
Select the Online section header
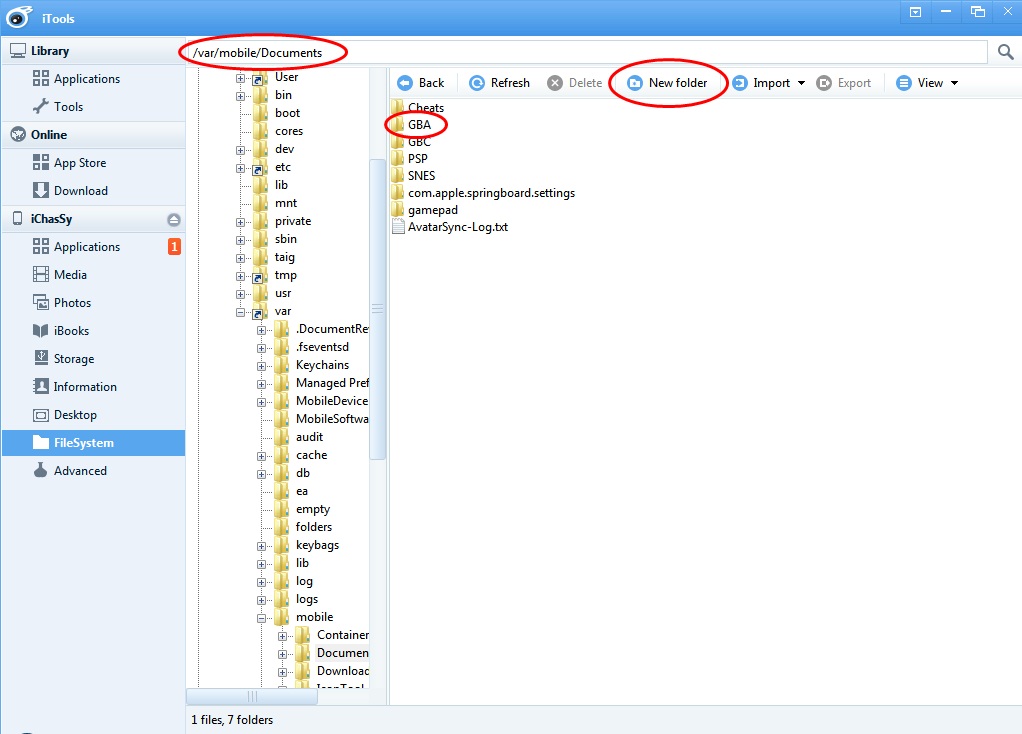pyautogui.click(x=93, y=135)
